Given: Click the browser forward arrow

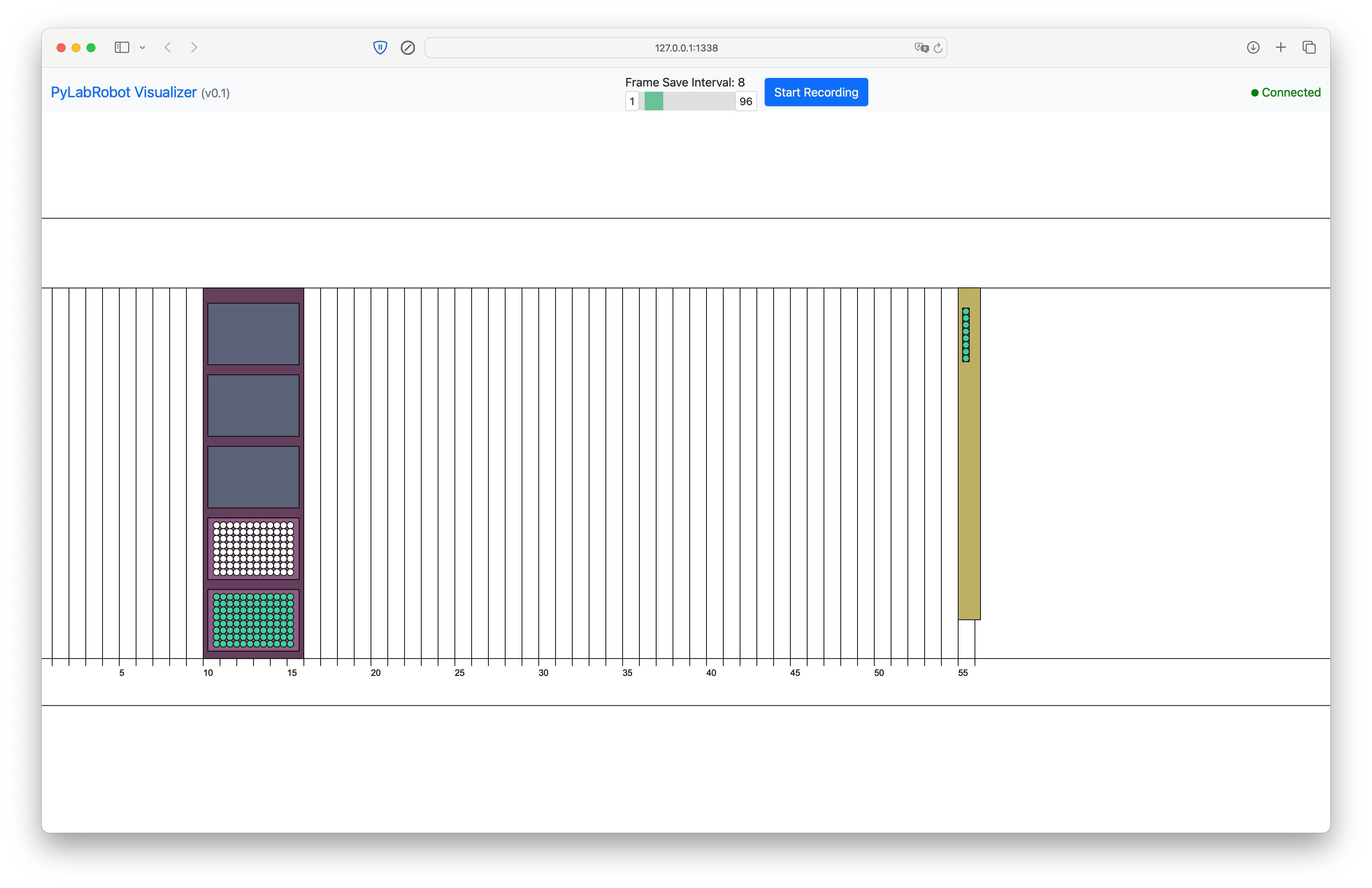Looking at the screenshot, I should coord(194,47).
